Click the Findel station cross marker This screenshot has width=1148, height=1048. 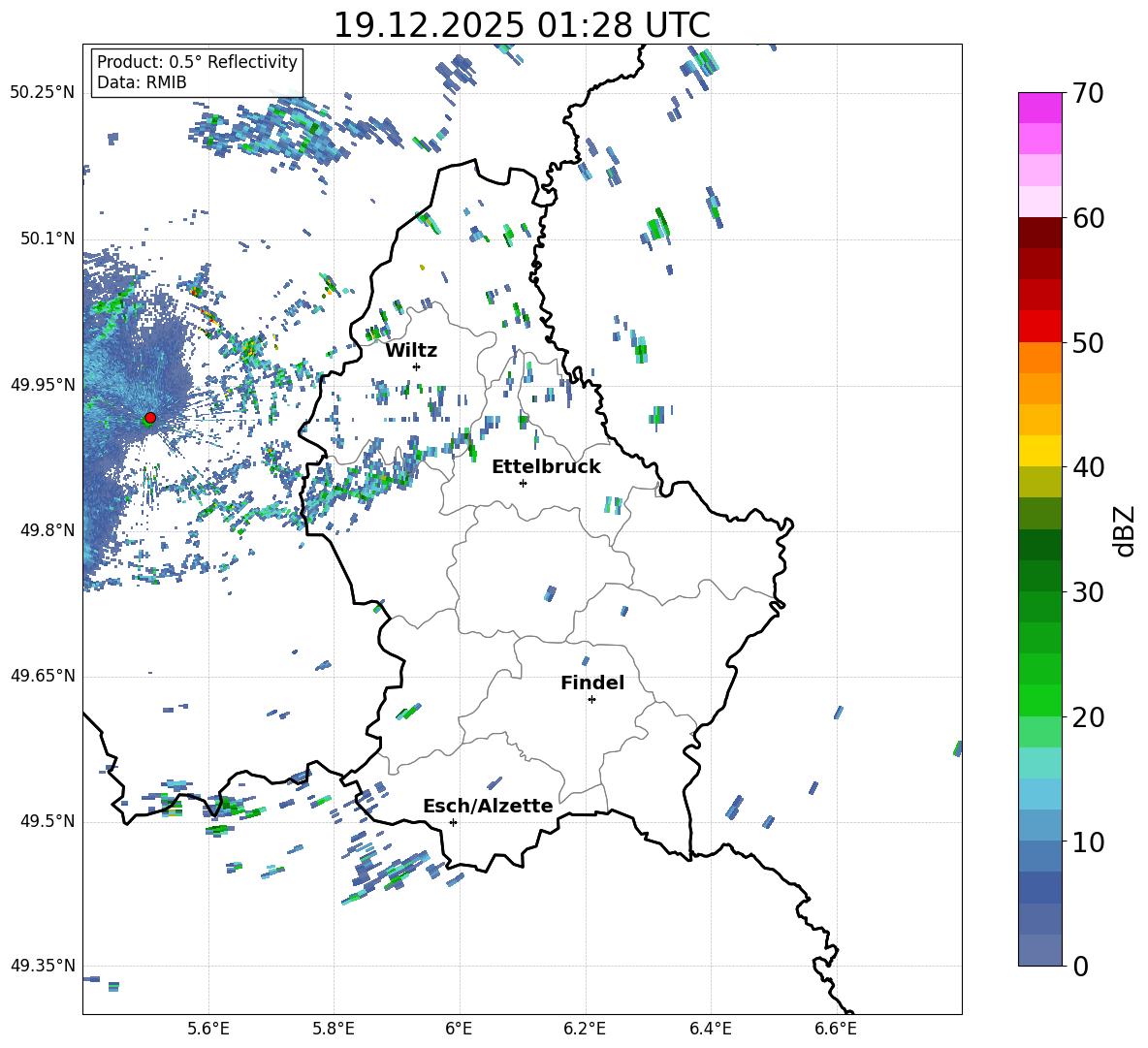[591, 699]
